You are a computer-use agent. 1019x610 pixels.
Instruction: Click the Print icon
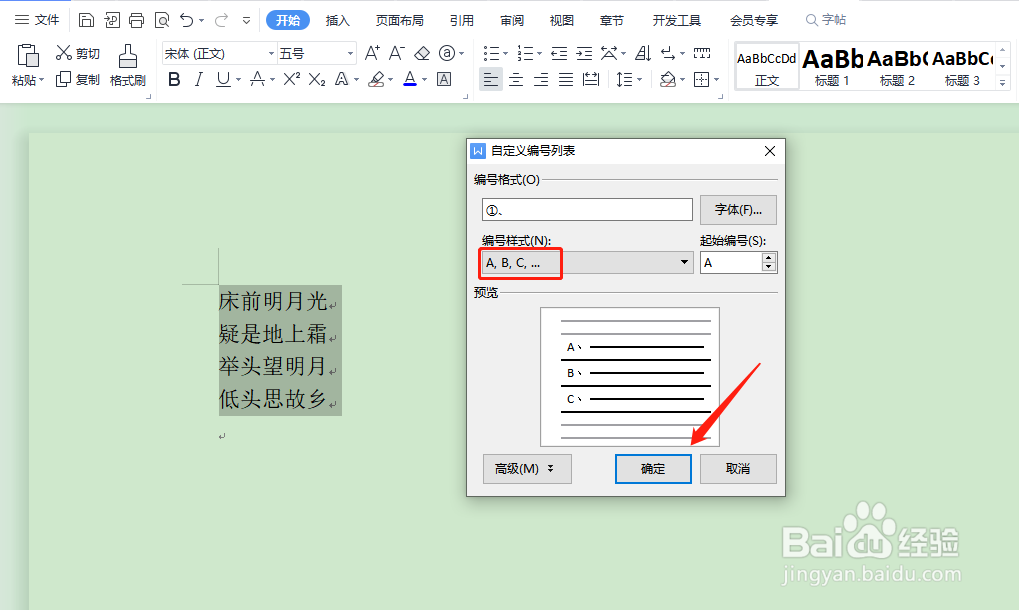[x=136, y=19]
